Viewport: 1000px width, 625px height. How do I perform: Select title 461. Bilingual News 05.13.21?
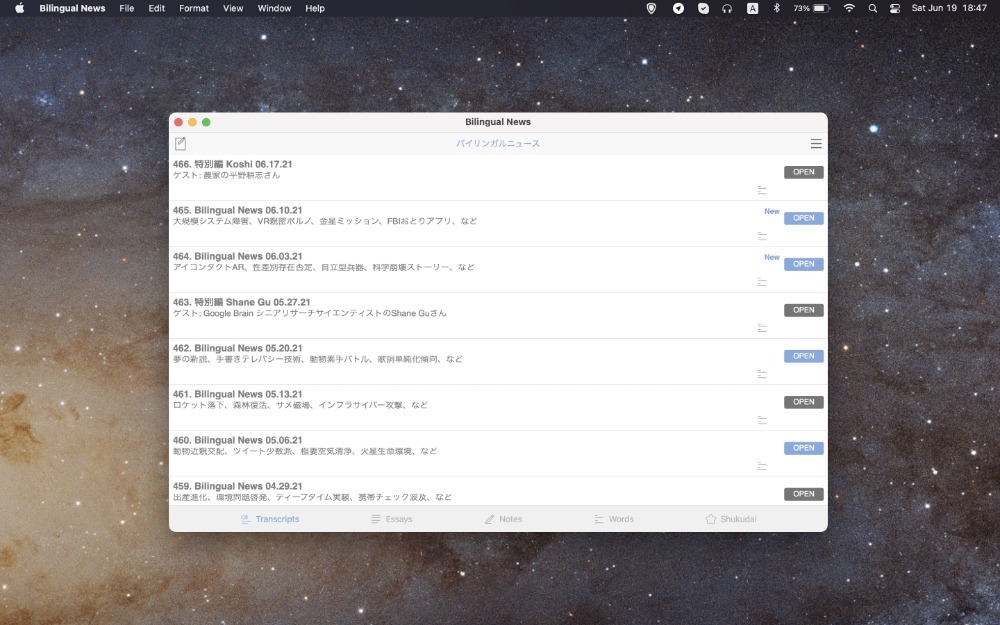coord(237,394)
